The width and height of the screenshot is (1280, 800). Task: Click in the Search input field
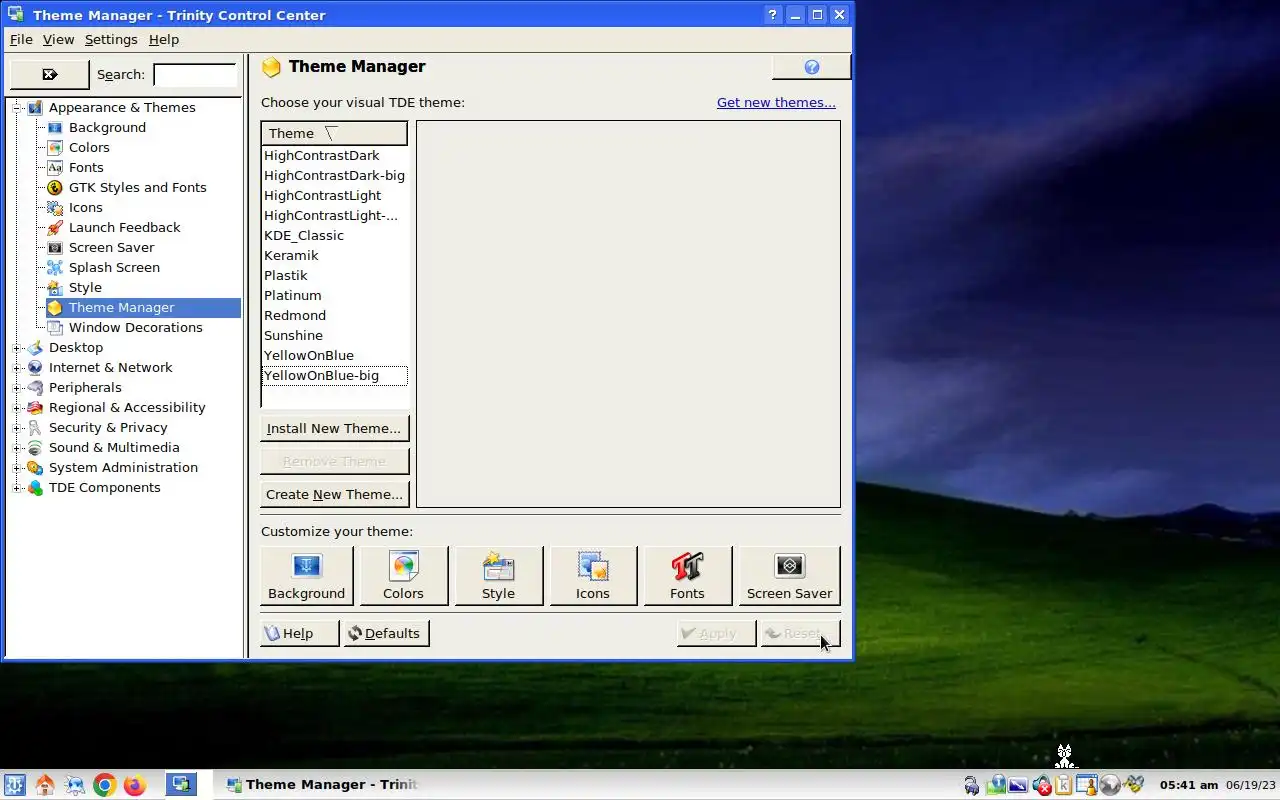(x=195, y=74)
